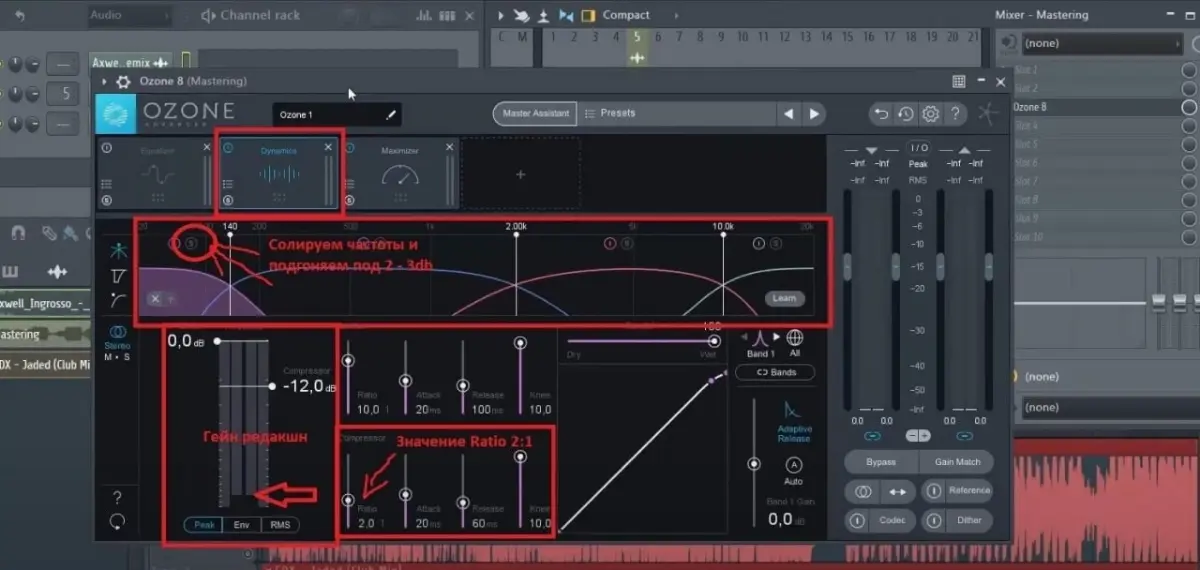Solo the Dynamics module S button
Screen dimensions: 1200x570
(x=228, y=200)
